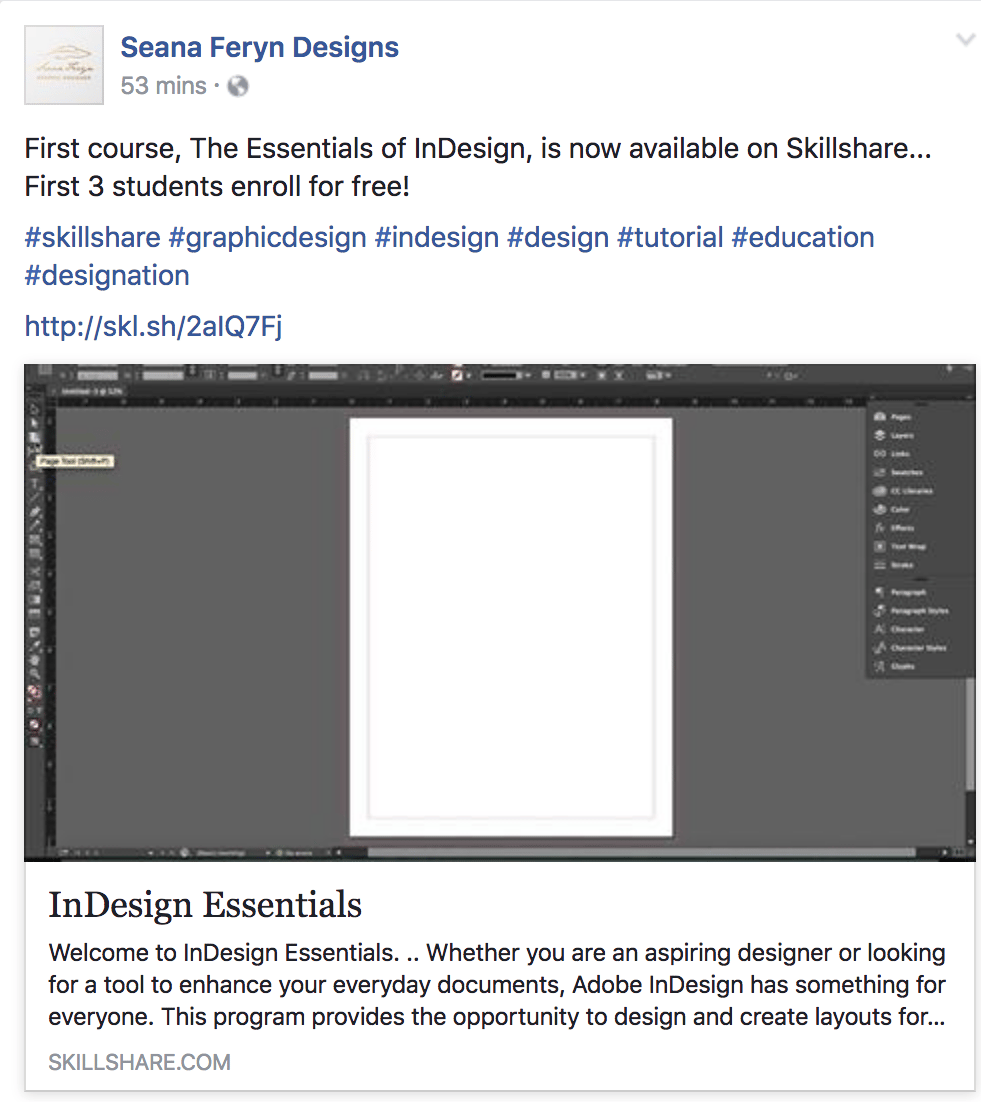The height and width of the screenshot is (1102, 981).
Task: Click the SKILLSHARE.COM source label
Action: click(139, 1062)
